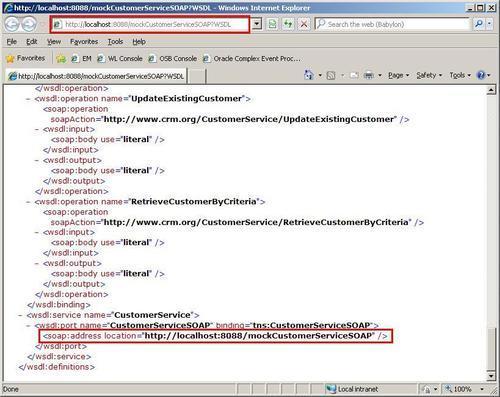Open the Tools command bar menu
This screenshot has height=397, width=500.
[460, 75]
